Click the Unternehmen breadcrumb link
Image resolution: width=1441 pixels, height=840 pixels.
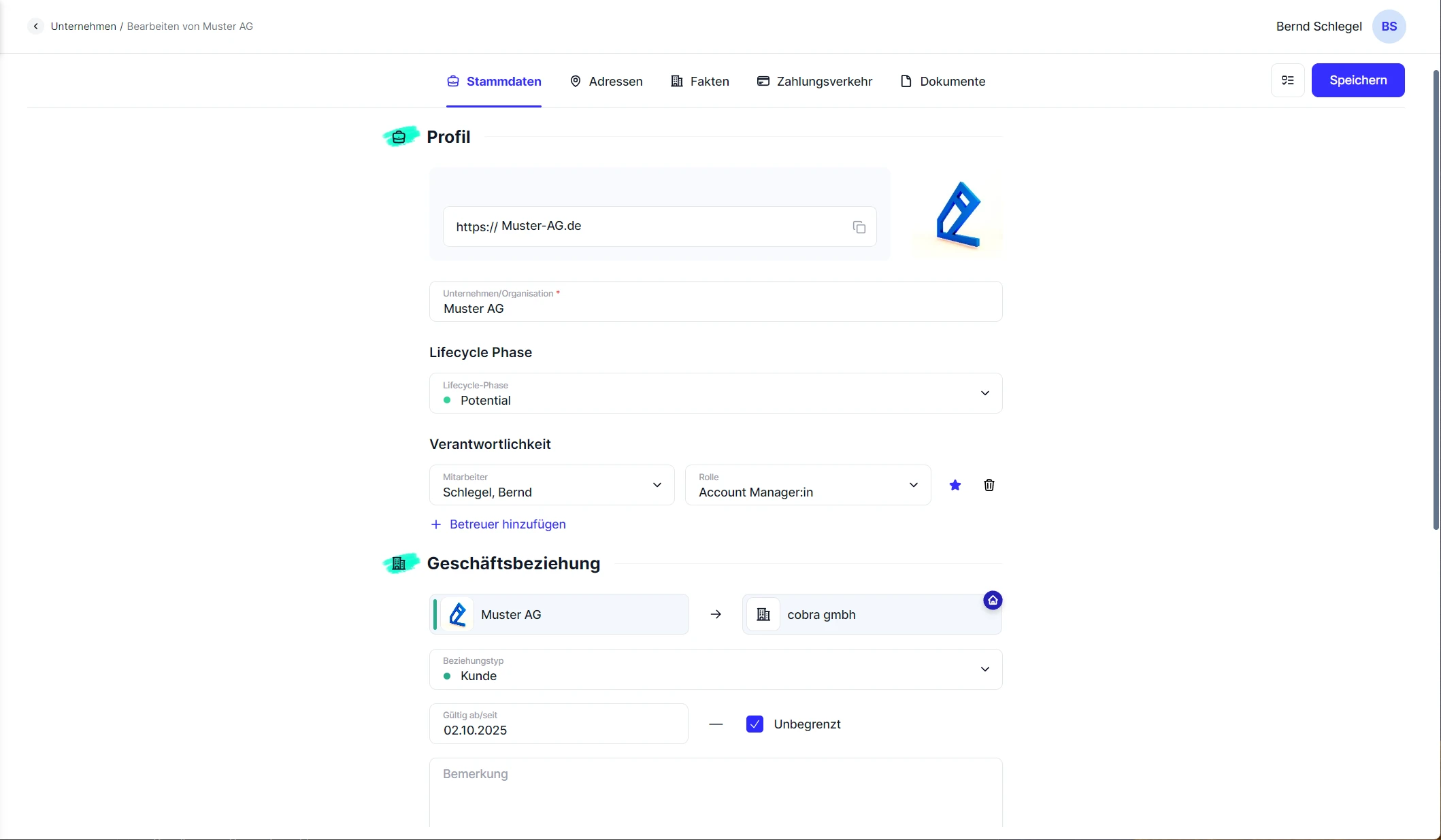pyautogui.click(x=83, y=27)
